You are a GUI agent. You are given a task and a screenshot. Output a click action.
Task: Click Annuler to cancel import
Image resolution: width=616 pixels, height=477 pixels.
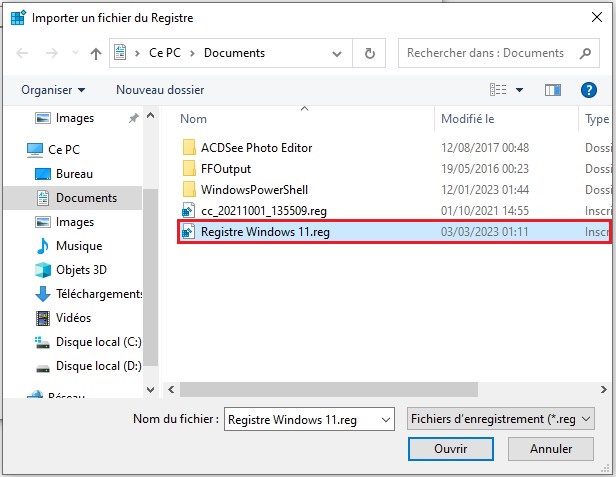click(551, 449)
